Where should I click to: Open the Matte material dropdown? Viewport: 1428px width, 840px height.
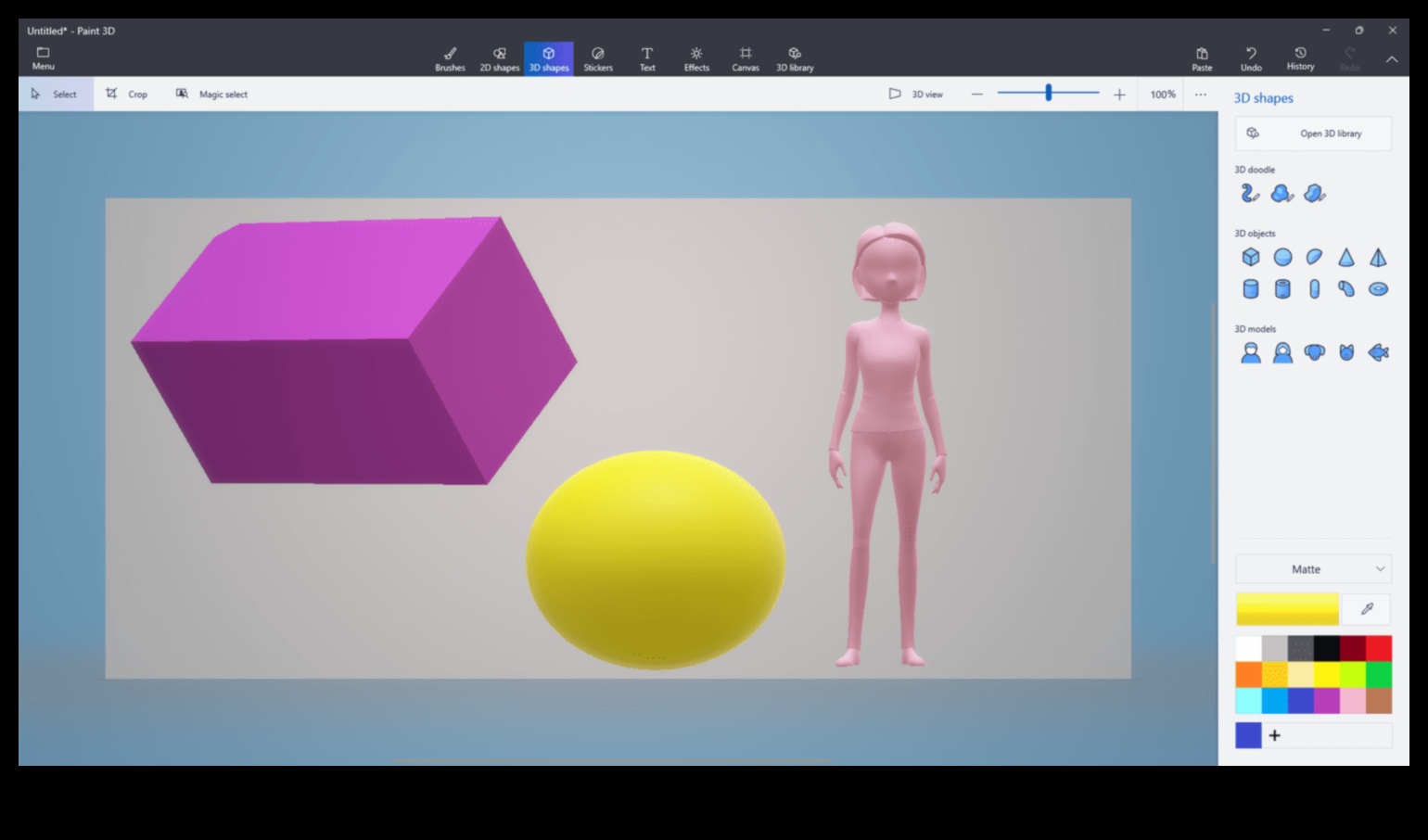1313,569
